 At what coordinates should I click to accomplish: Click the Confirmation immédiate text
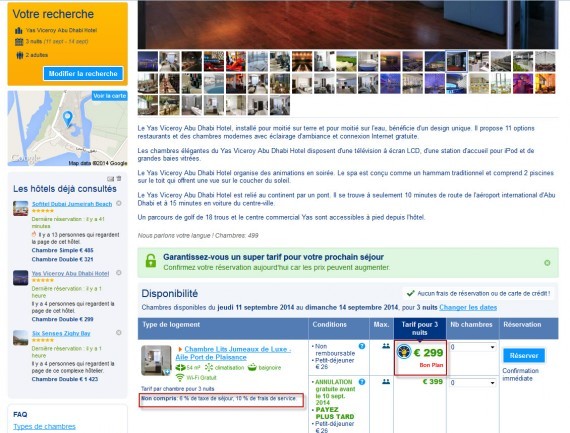tap(521, 374)
